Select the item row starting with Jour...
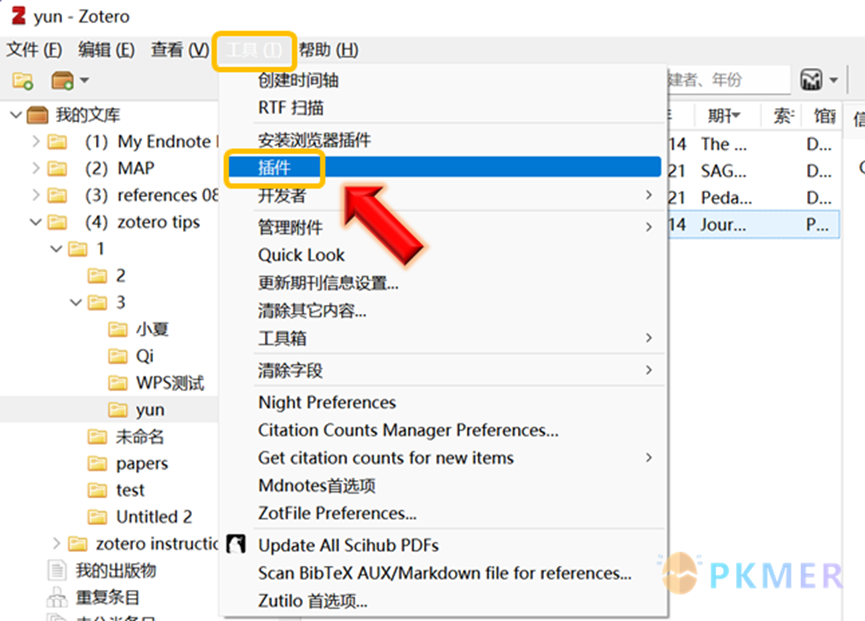This screenshot has height=621, width=865. click(x=754, y=224)
